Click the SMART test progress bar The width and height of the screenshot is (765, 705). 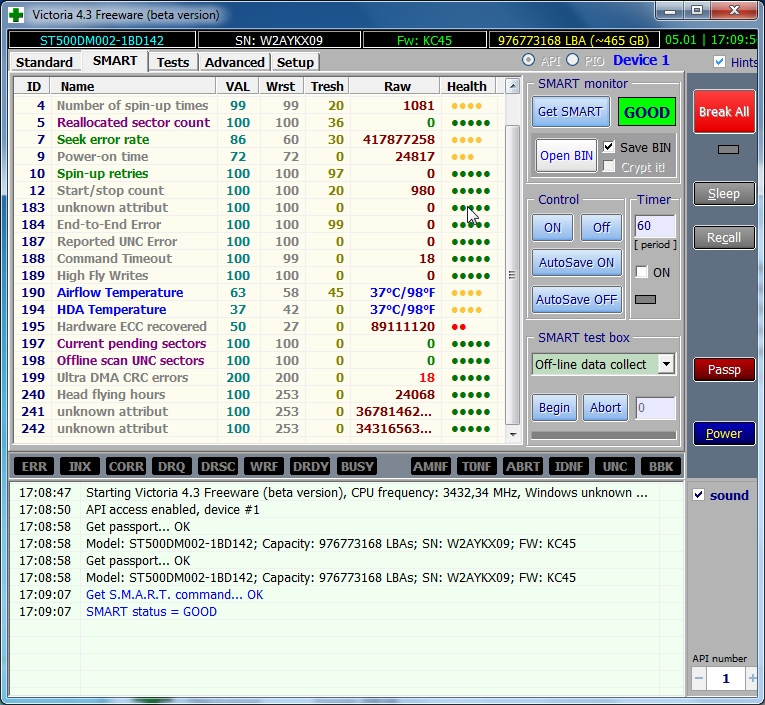point(604,435)
